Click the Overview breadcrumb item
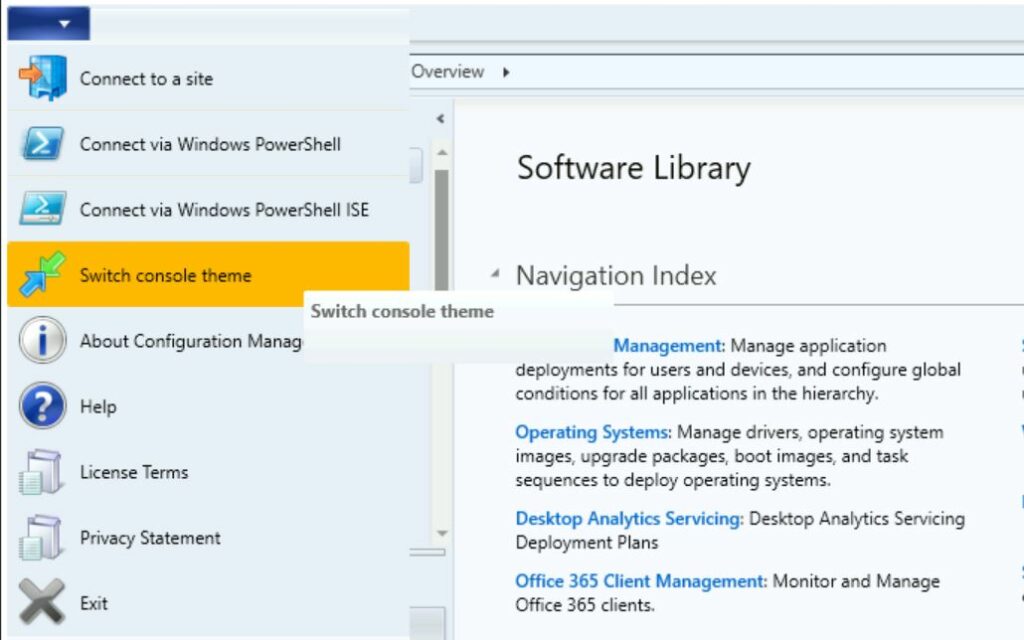 pos(448,71)
